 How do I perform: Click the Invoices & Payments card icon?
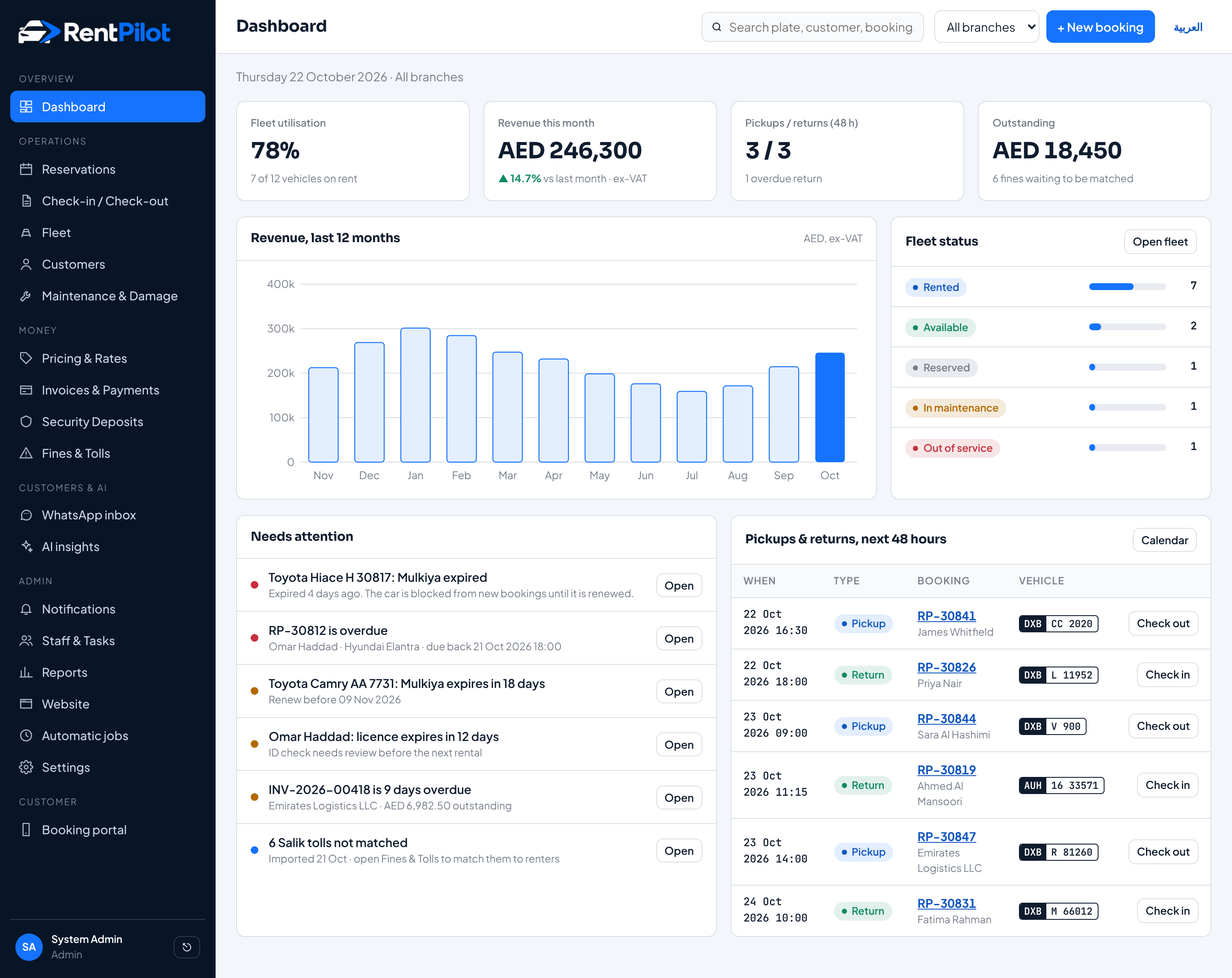26,390
